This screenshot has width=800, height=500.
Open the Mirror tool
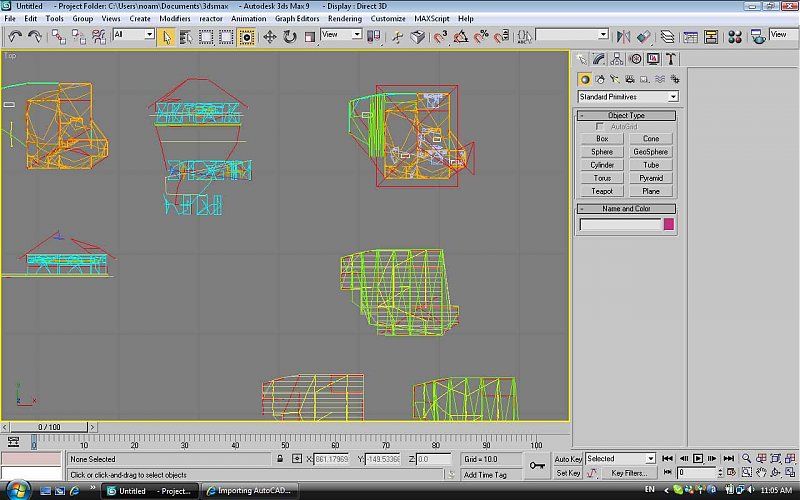click(624, 36)
